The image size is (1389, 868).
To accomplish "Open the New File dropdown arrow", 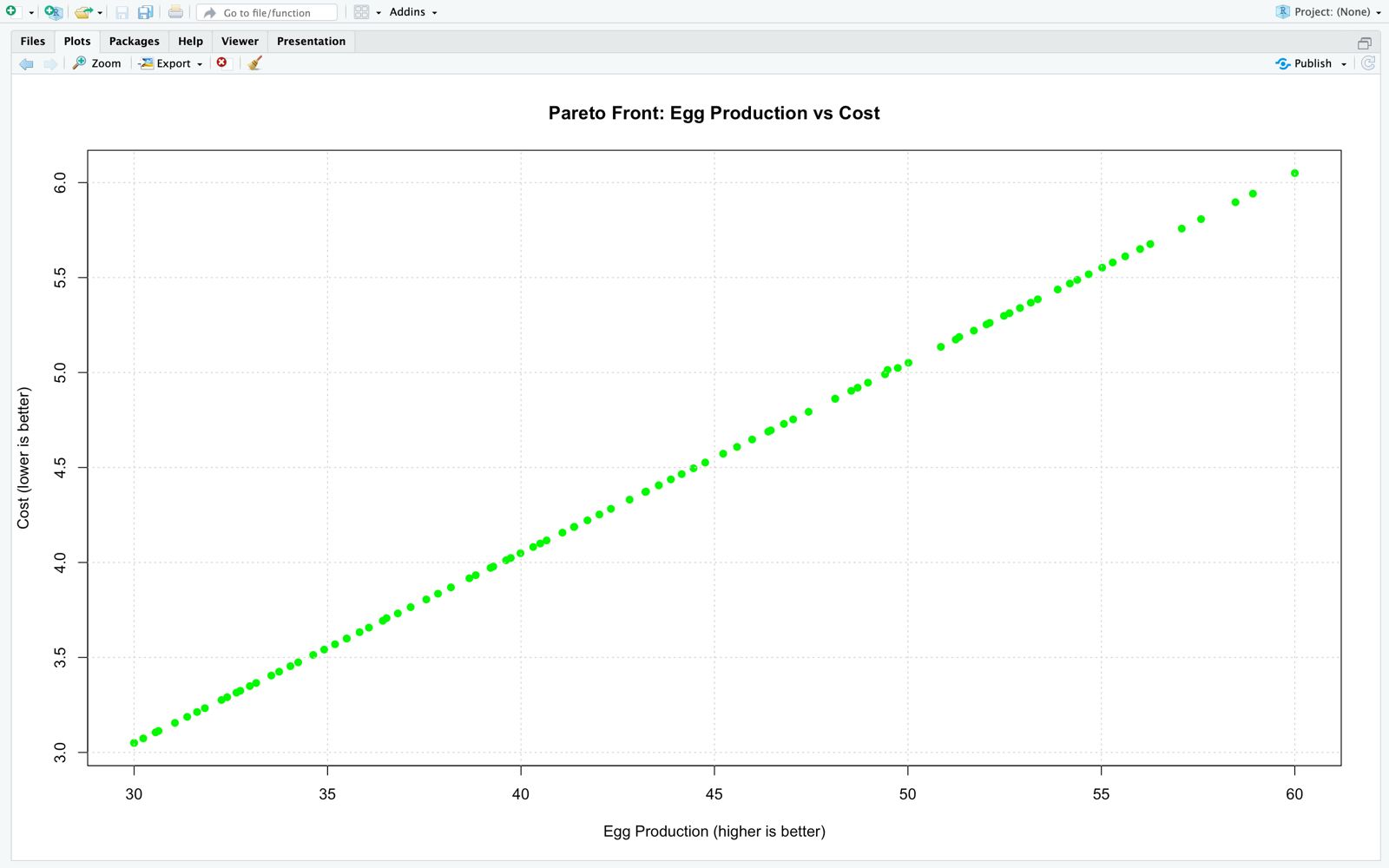I will coord(31,12).
